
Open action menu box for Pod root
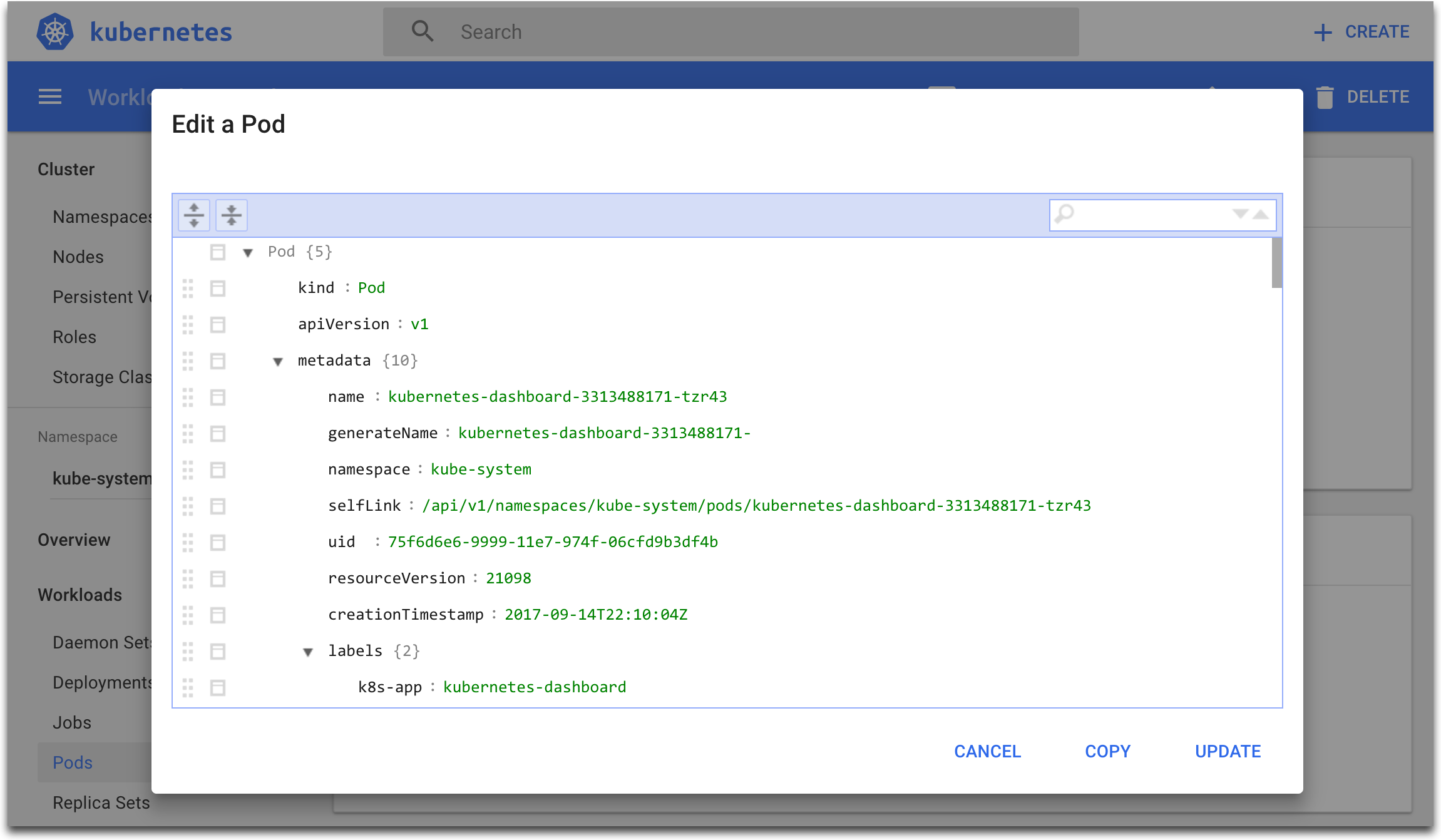(218, 252)
